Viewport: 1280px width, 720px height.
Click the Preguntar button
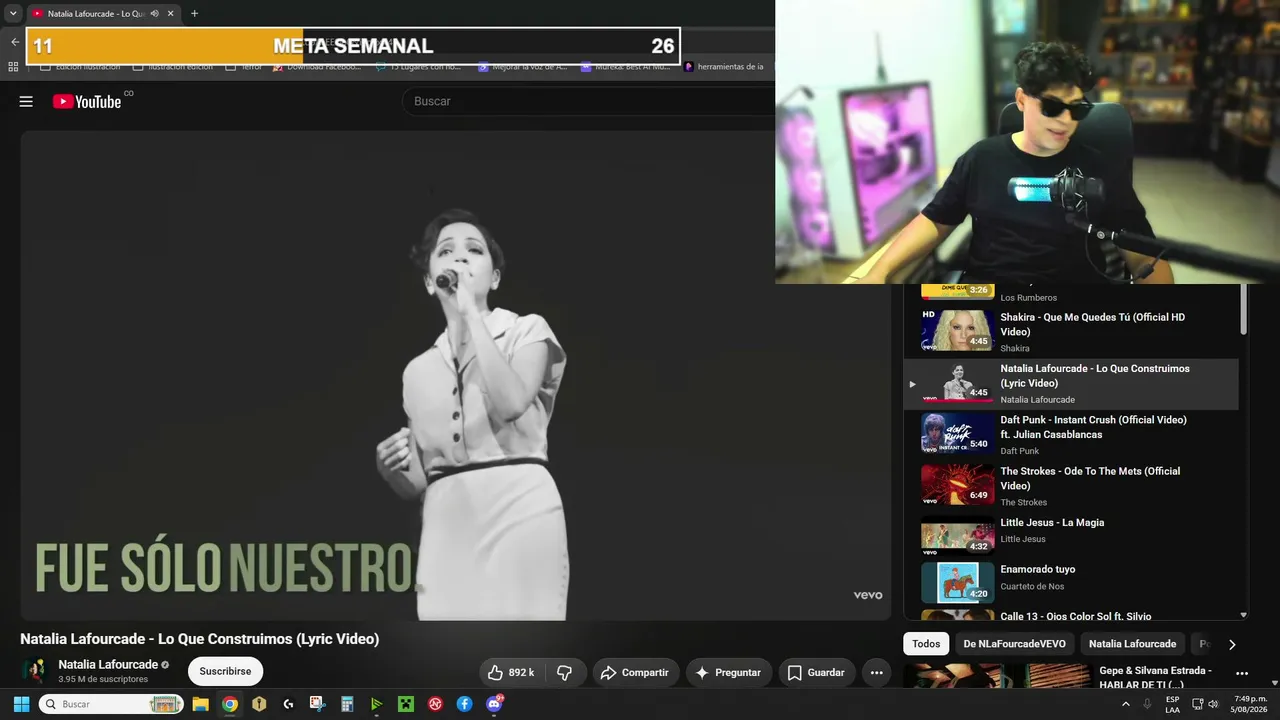pyautogui.click(x=728, y=673)
